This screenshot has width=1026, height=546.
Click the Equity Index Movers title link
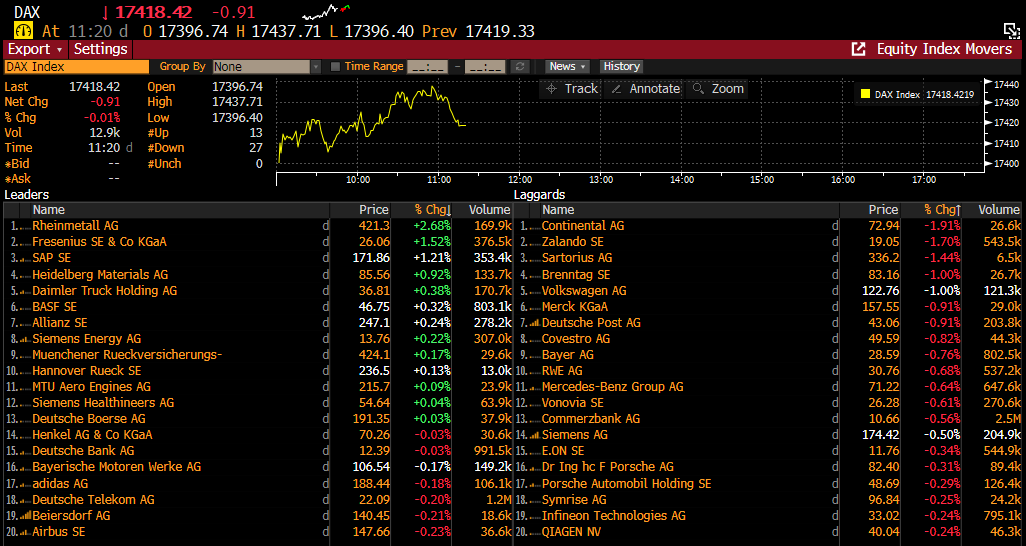point(944,49)
